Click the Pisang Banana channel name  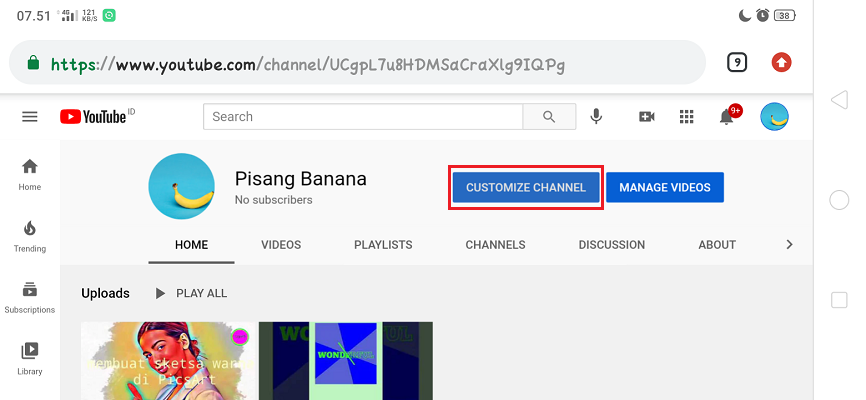pyautogui.click(x=300, y=178)
